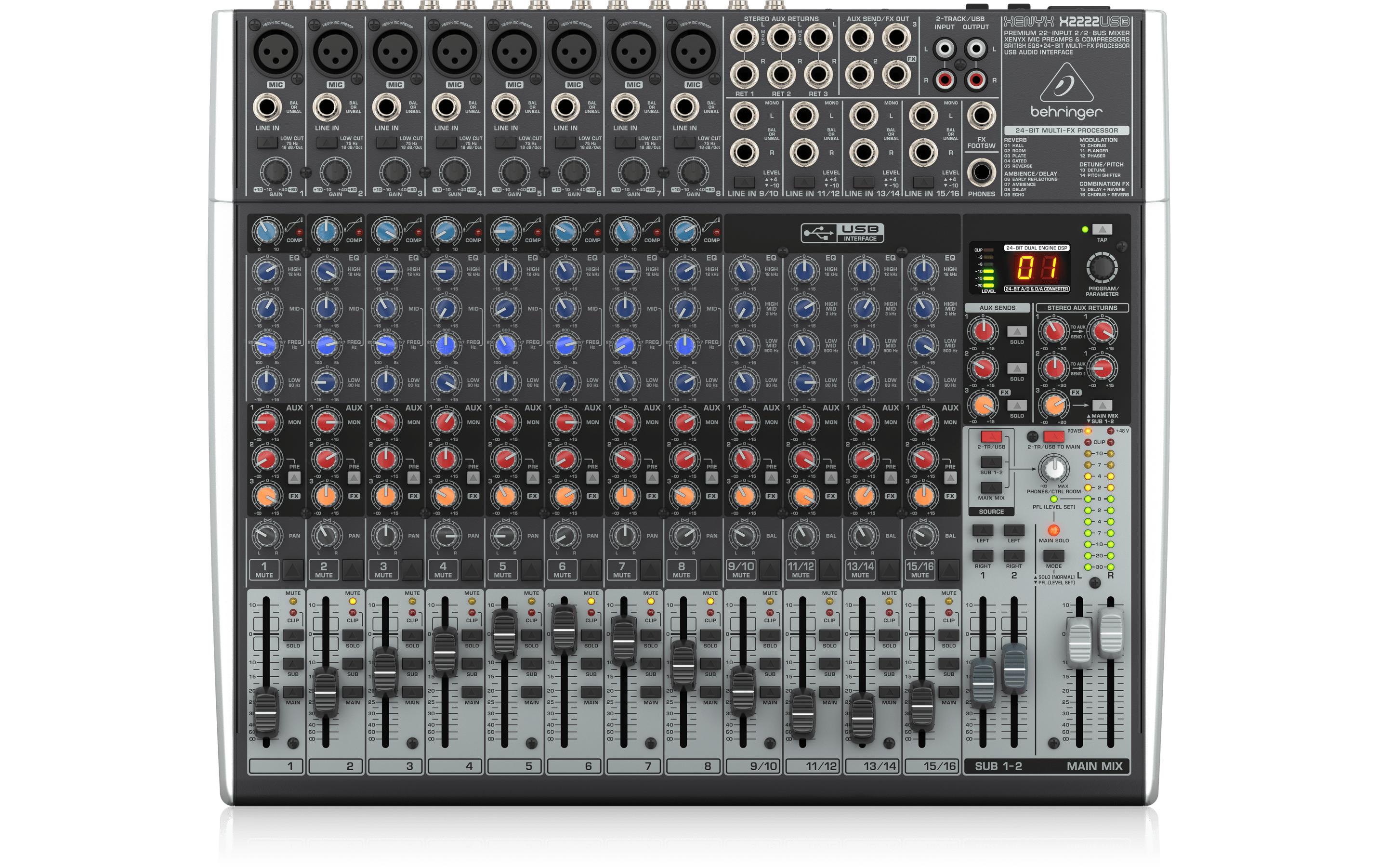This screenshot has width=1379, height=868.
Task: Click the 24-BIT MULTI-FX PROCESSOR heading
Action: pos(1066,131)
